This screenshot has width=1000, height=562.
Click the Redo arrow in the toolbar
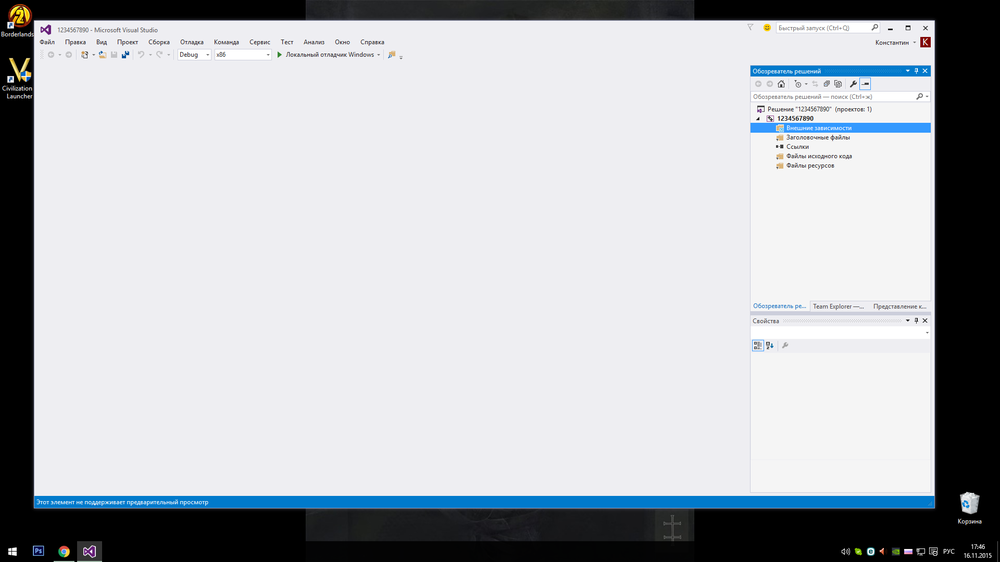[x=159, y=55]
